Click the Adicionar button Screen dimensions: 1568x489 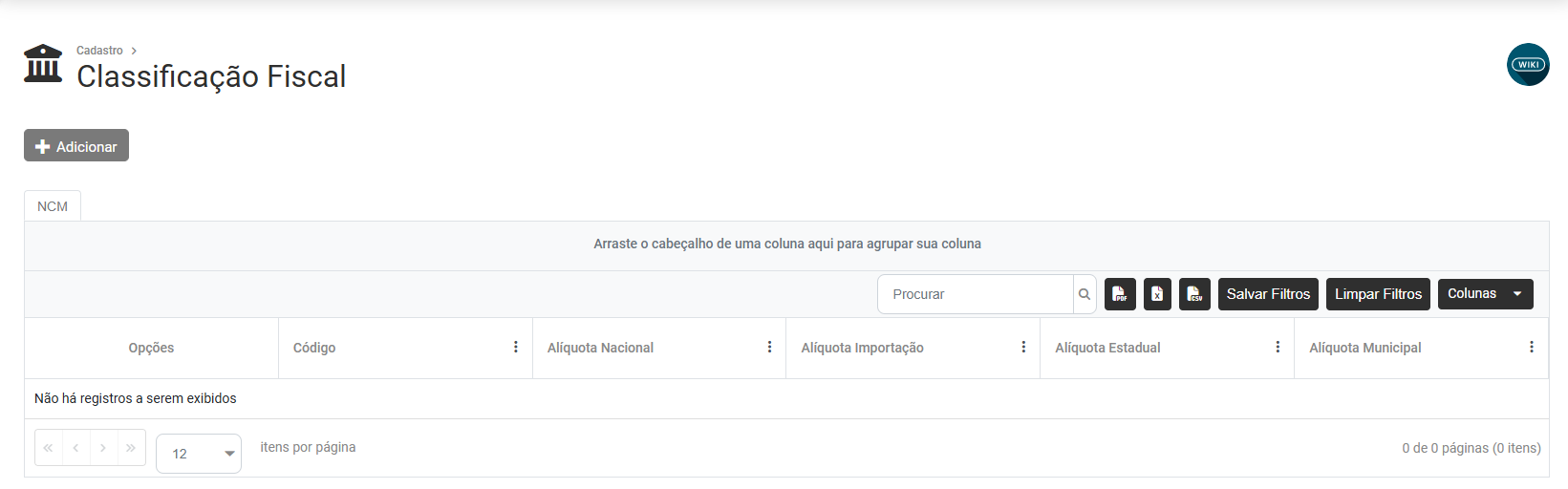(76, 146)
